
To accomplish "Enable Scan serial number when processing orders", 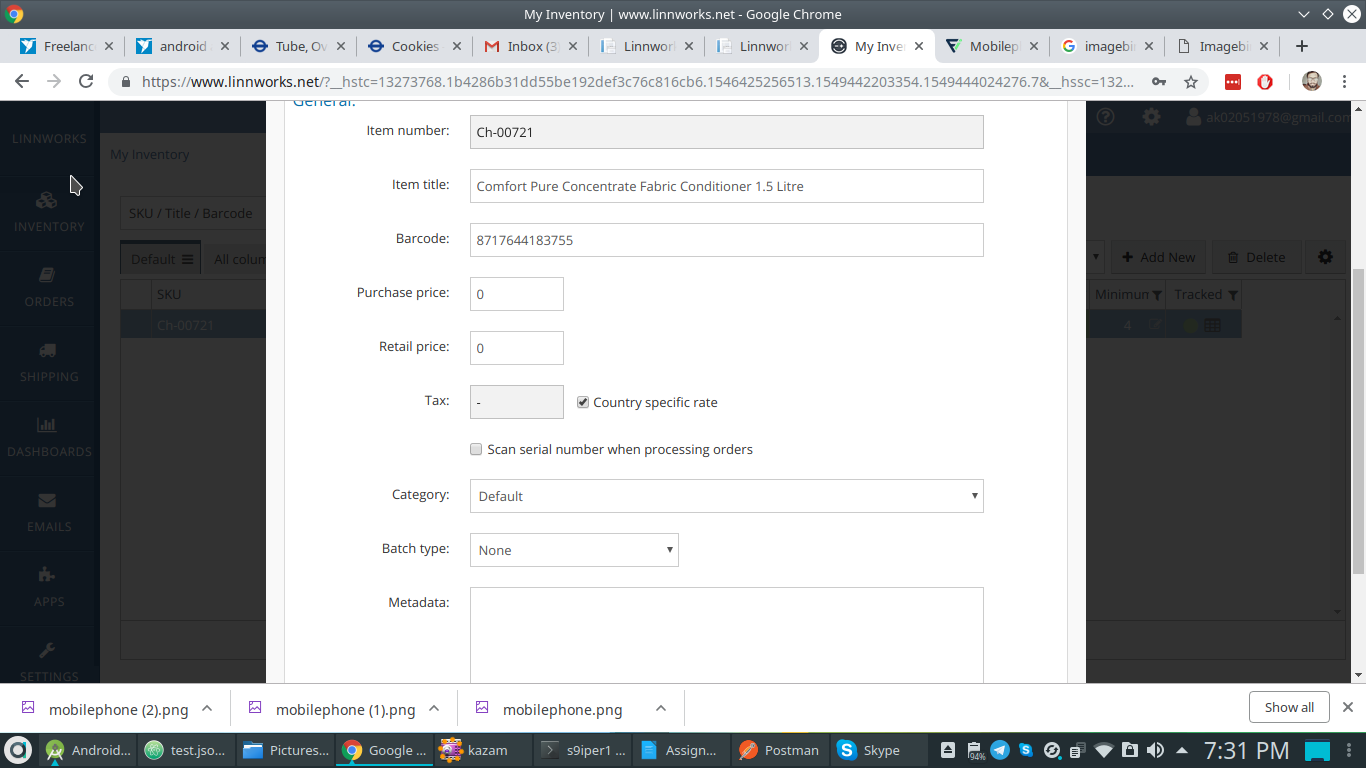I will (476, 449).
